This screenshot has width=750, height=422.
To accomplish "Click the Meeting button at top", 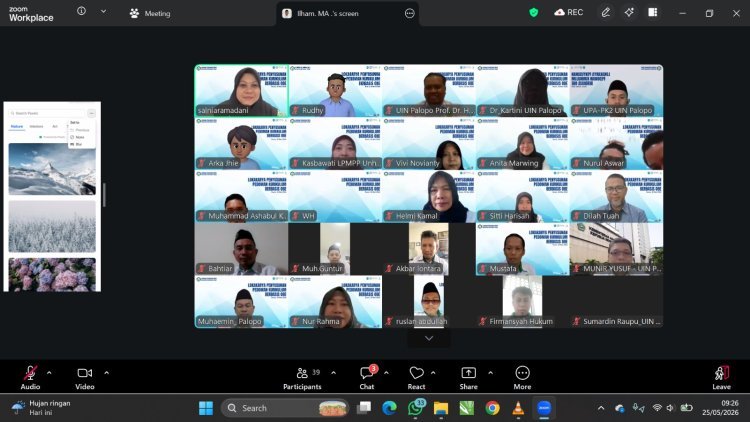I will tap(150, 13).
